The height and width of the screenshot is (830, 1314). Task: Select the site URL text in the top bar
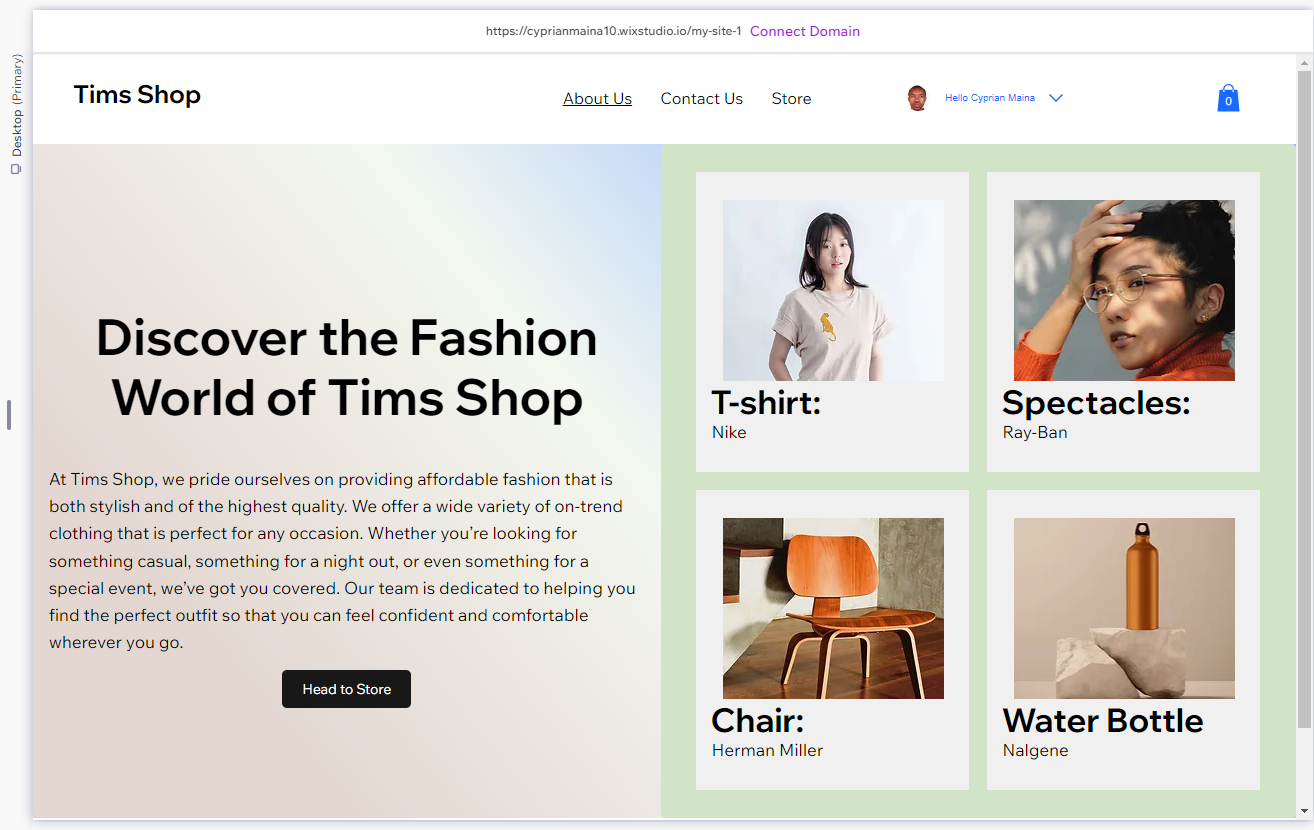pos(614,31)
